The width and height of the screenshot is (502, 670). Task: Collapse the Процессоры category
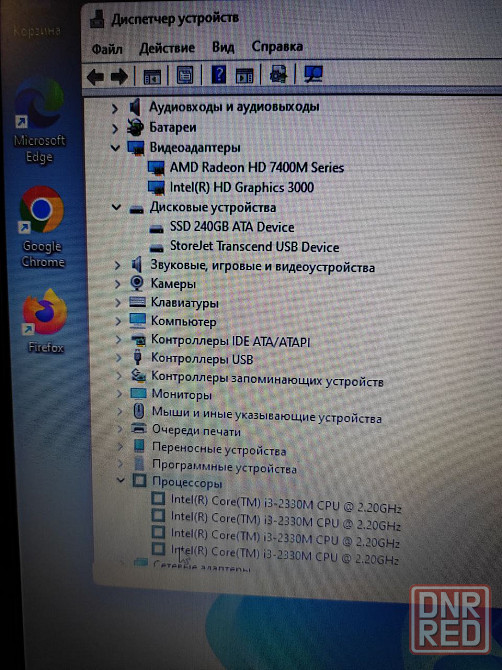pyautogui.click(x=121, y=480)
